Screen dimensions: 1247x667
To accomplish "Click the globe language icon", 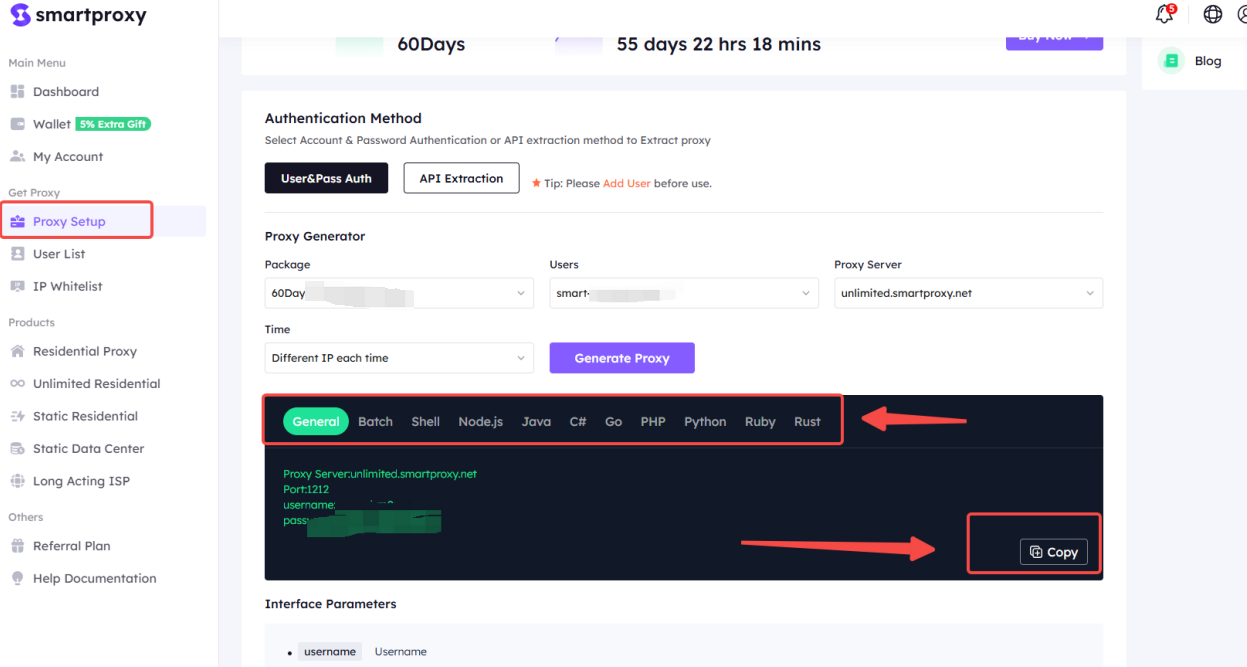I will (1213, 14).
